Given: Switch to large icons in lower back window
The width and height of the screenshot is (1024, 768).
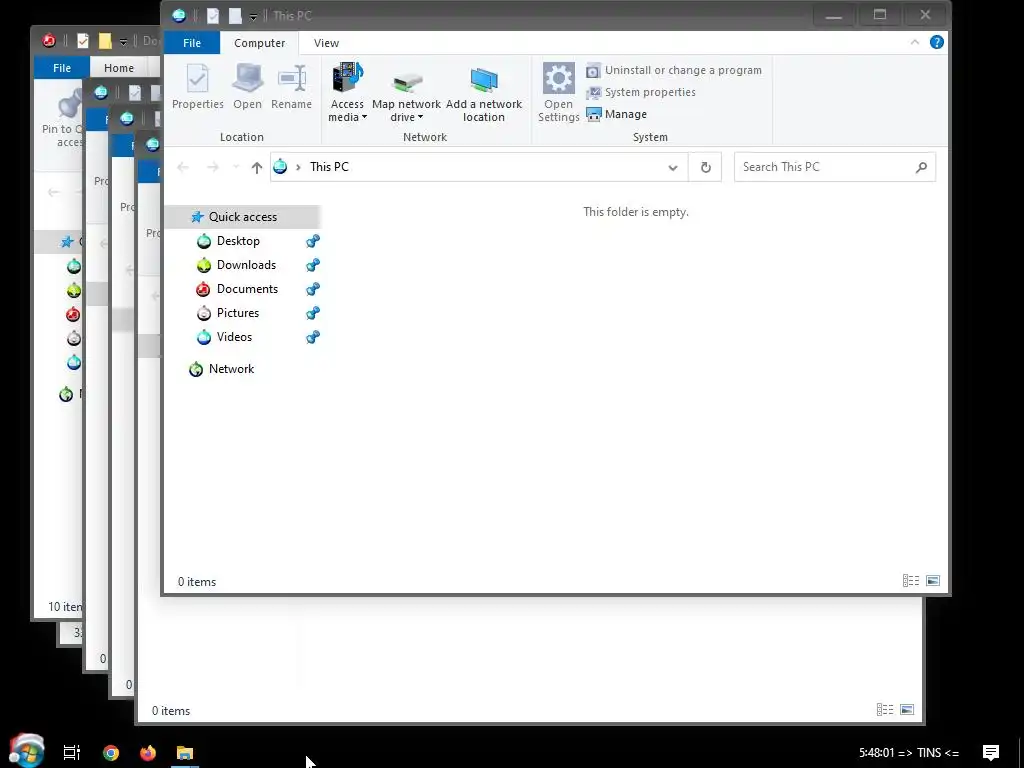Looking at the screenshot, I should pyautogui.click(x=907, y=709).
